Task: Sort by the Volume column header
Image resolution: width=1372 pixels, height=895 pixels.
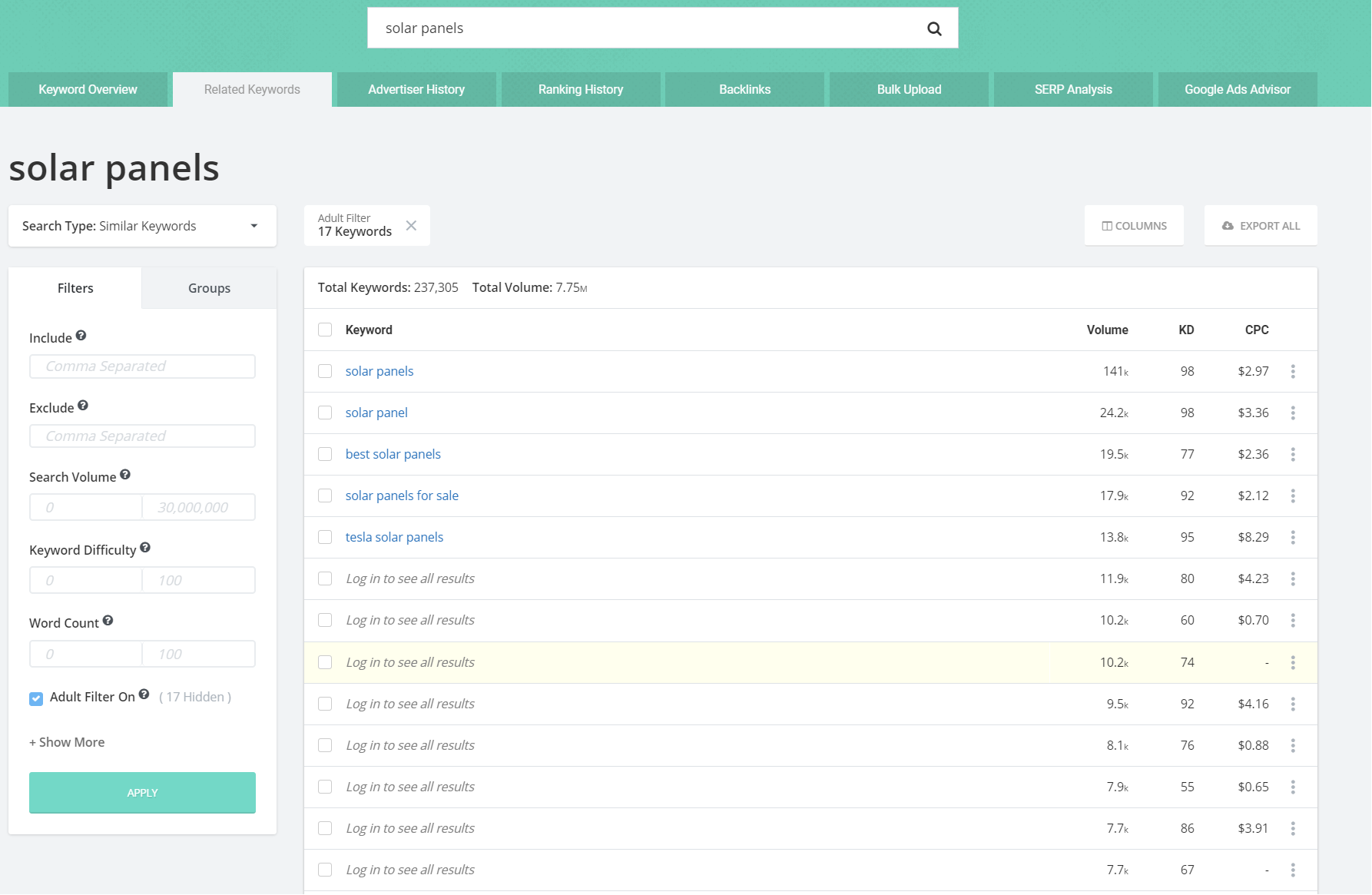Action: point(1107,330)
